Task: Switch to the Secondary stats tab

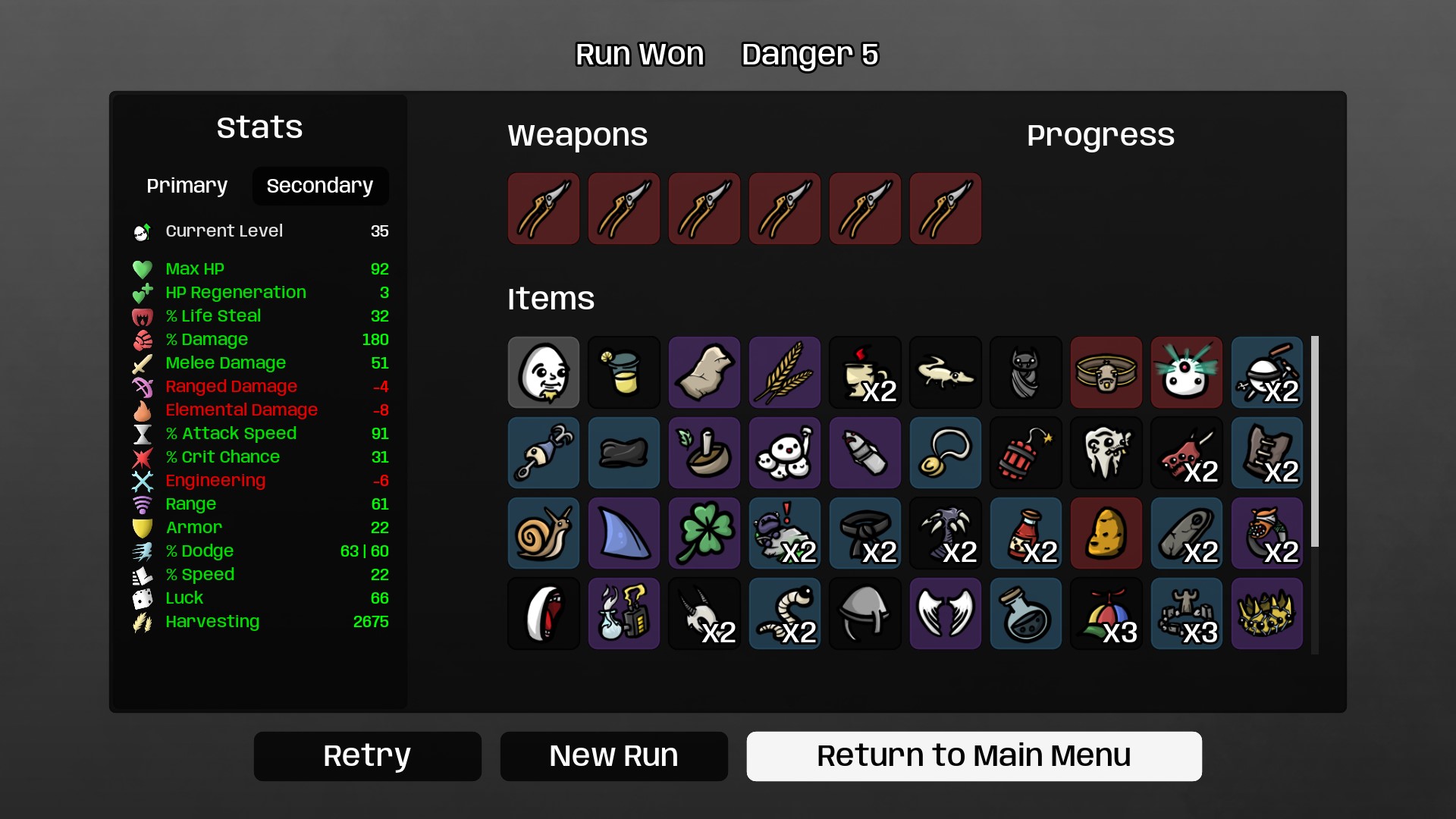Action: pyautogui.click(x=320, y=186)
